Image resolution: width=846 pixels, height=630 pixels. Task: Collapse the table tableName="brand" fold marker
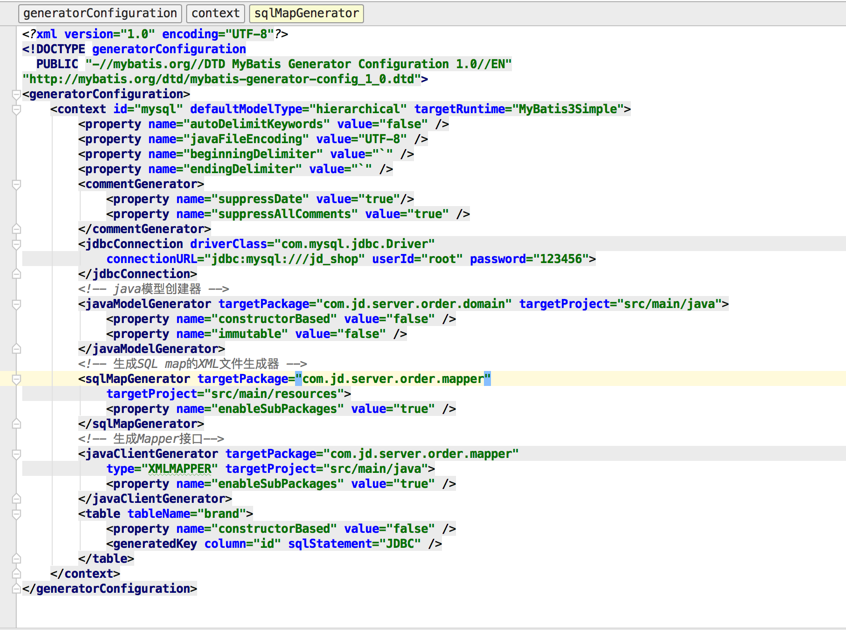(x=16, y=514)
